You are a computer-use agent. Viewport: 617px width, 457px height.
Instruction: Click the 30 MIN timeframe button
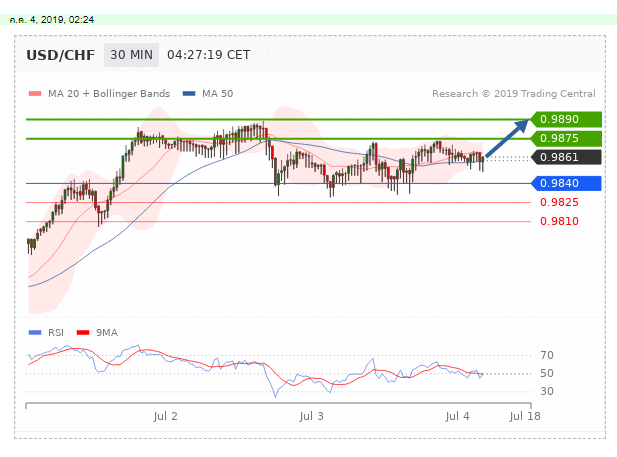click(x=131, y=55)
